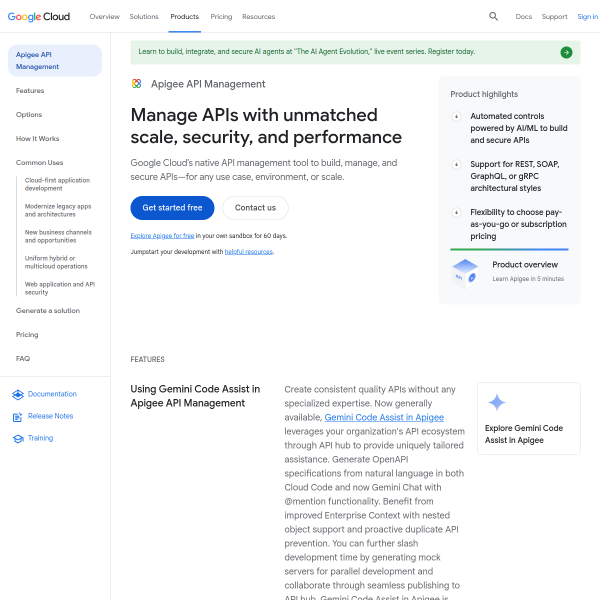600x600 pixels.
Task: Open the Documentation sidebar link
Action: click(52, 394)
